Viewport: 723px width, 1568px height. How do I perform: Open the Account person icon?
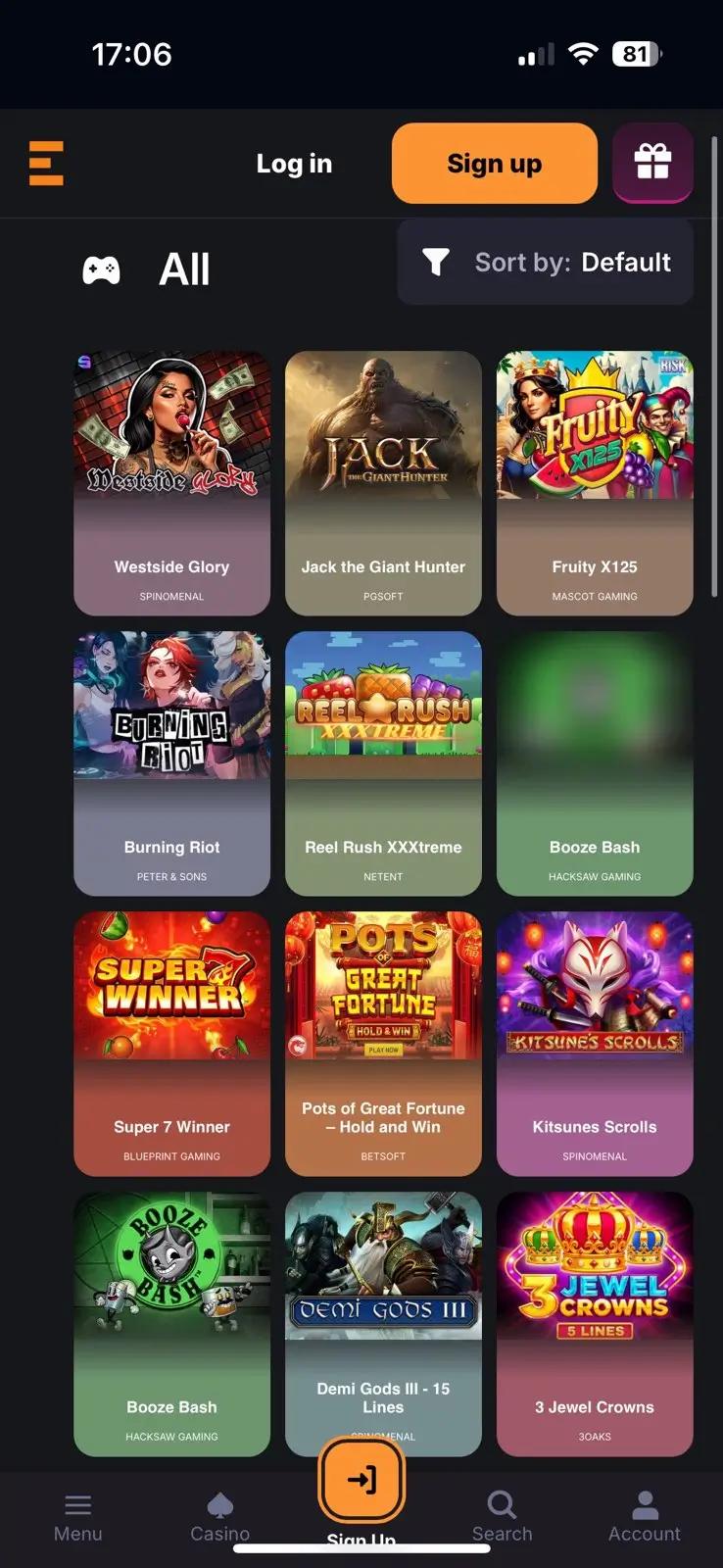[645, 1504]
